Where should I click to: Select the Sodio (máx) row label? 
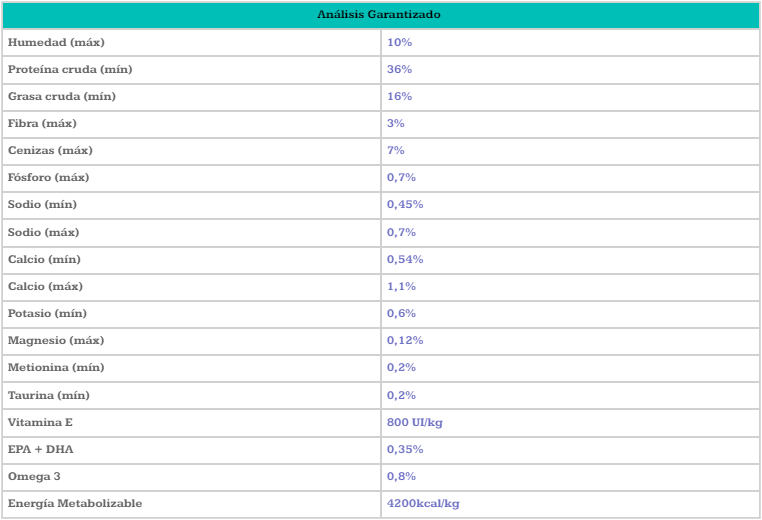click(x=43, y=232)
